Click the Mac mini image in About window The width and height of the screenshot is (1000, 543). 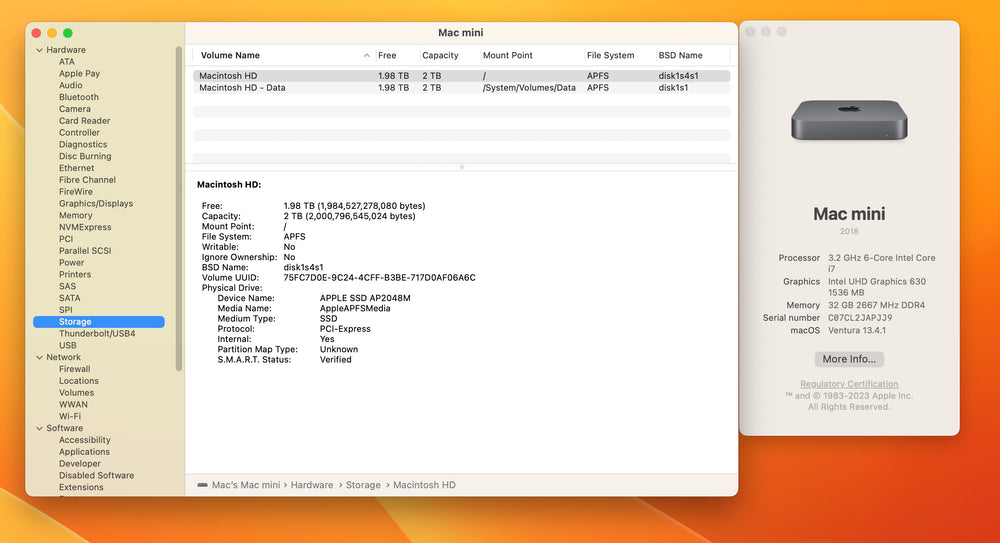pos(849,120)
